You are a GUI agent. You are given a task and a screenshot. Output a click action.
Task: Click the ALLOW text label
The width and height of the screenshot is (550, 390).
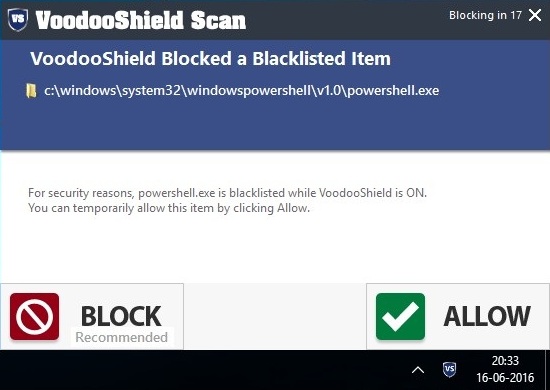(487, 316)
